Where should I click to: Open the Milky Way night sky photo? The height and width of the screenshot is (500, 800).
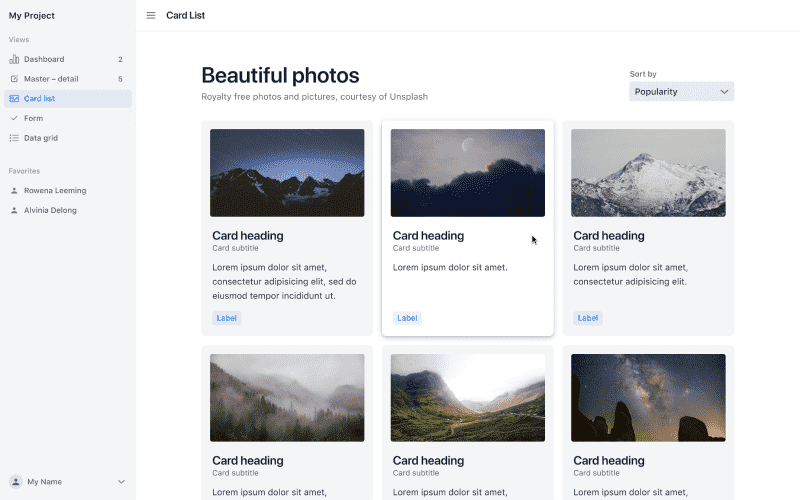coord(648,397)
